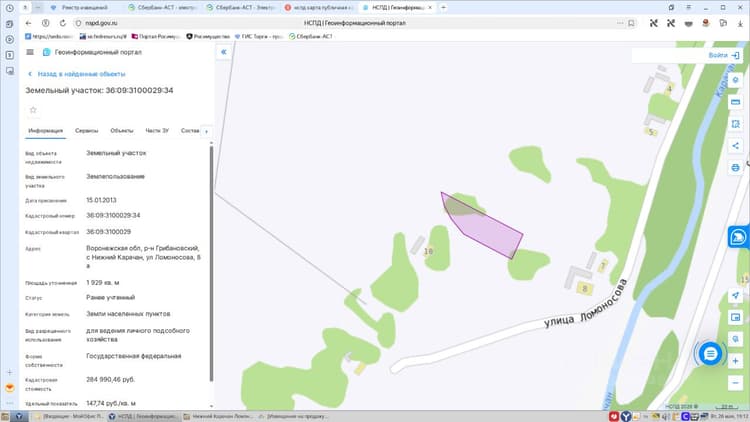This screenshot has width=750, height=422.
Task: Open Сбербанк-АСТ bookmark
Action: pos(311,36)
